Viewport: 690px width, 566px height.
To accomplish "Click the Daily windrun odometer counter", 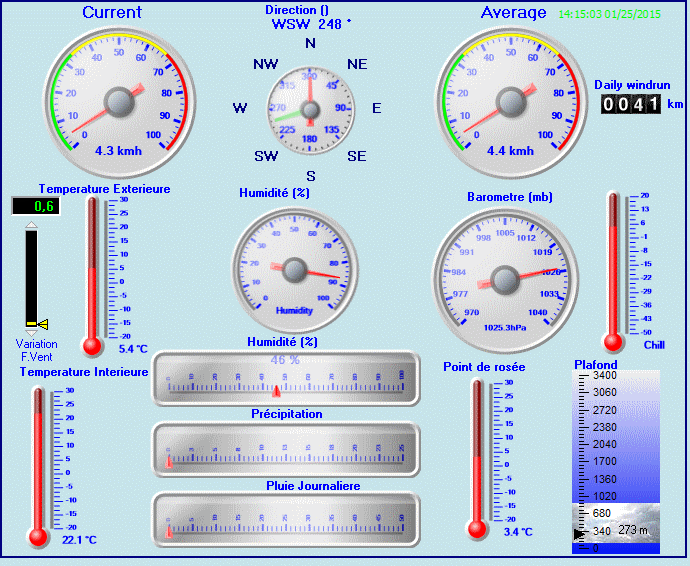I will (630, 105).
